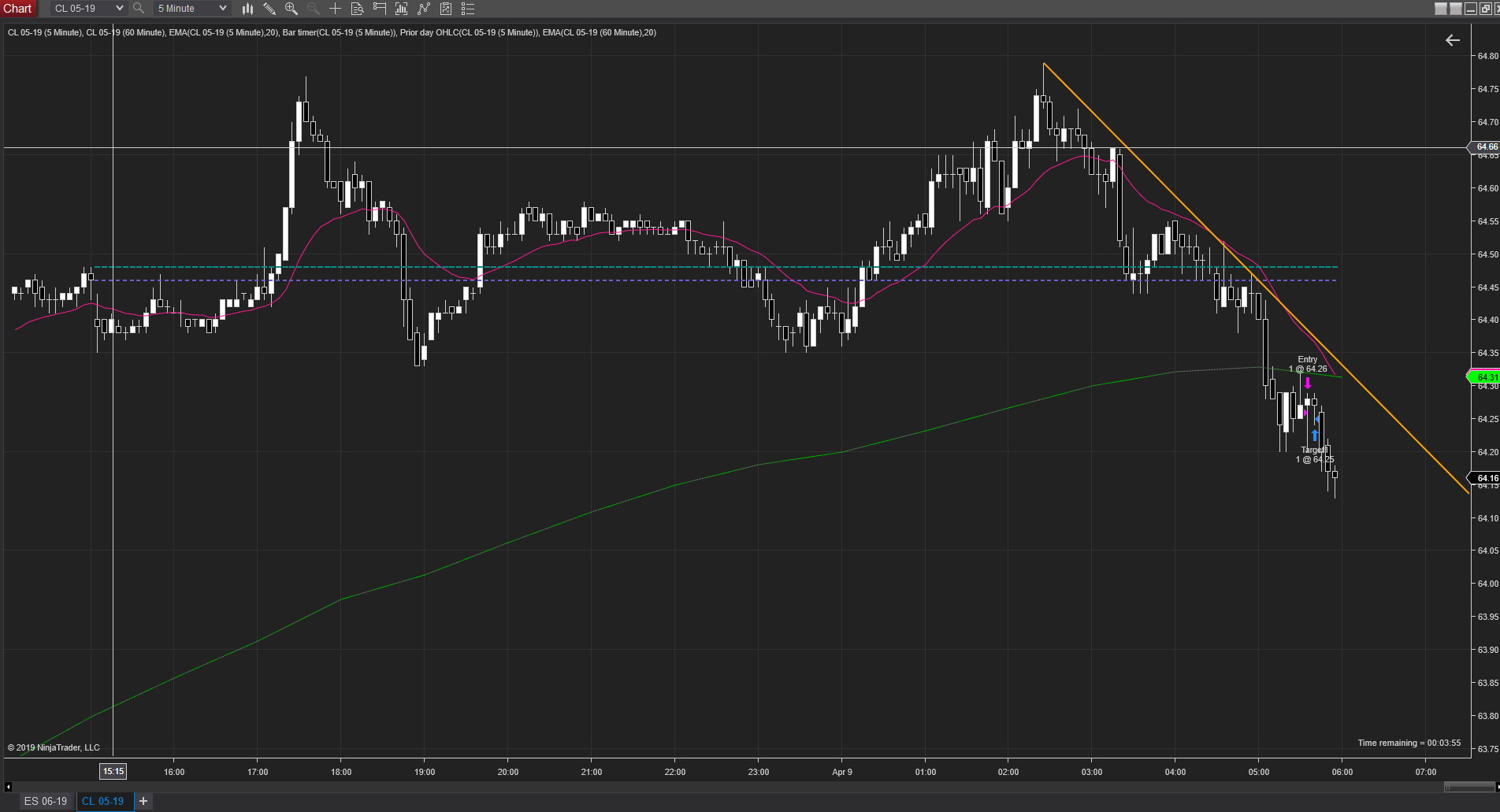The image size is (1500, 812).
Task: Add a new tab with plus button
Action: point(143,801)
